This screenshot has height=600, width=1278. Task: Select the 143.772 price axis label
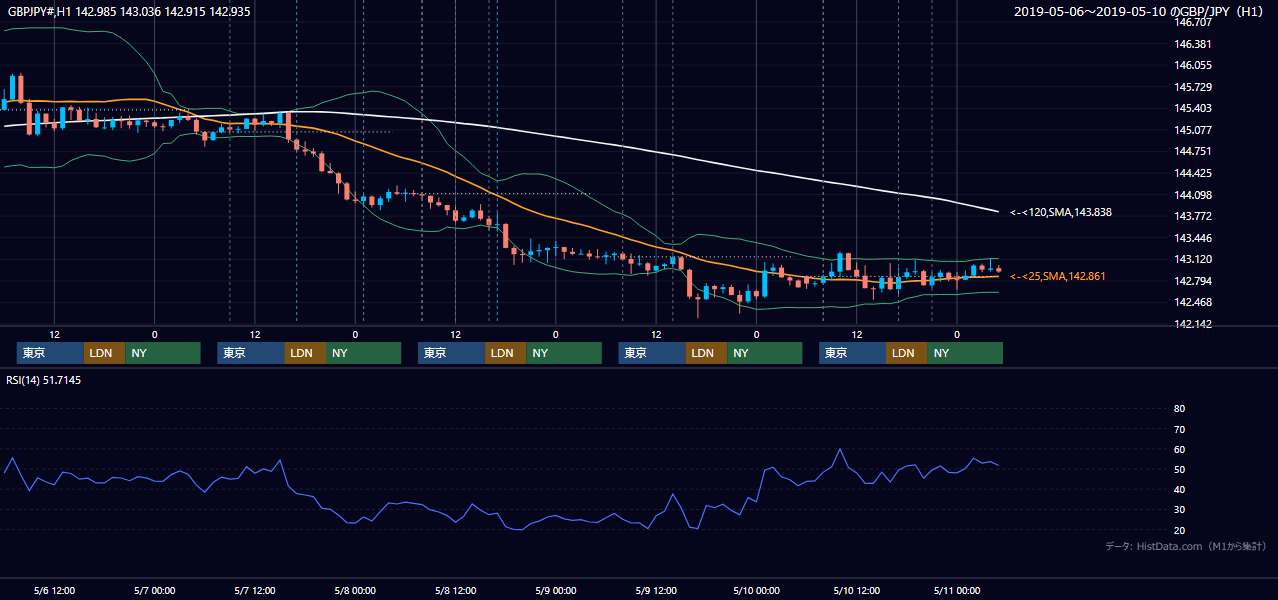[x=1192, y=216]
